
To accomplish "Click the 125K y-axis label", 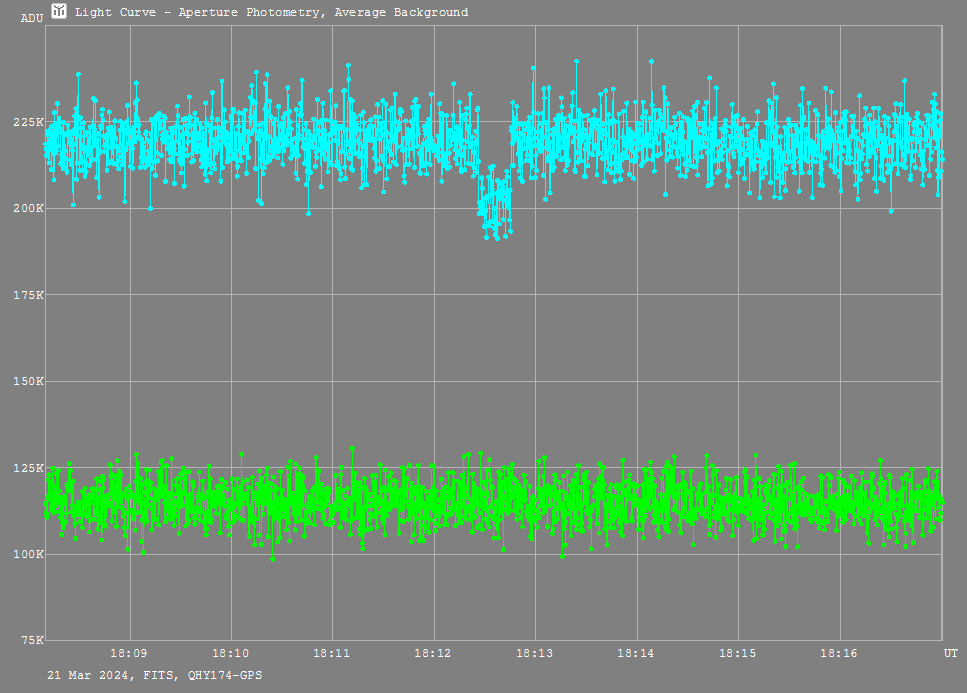I will pos(28,468).
